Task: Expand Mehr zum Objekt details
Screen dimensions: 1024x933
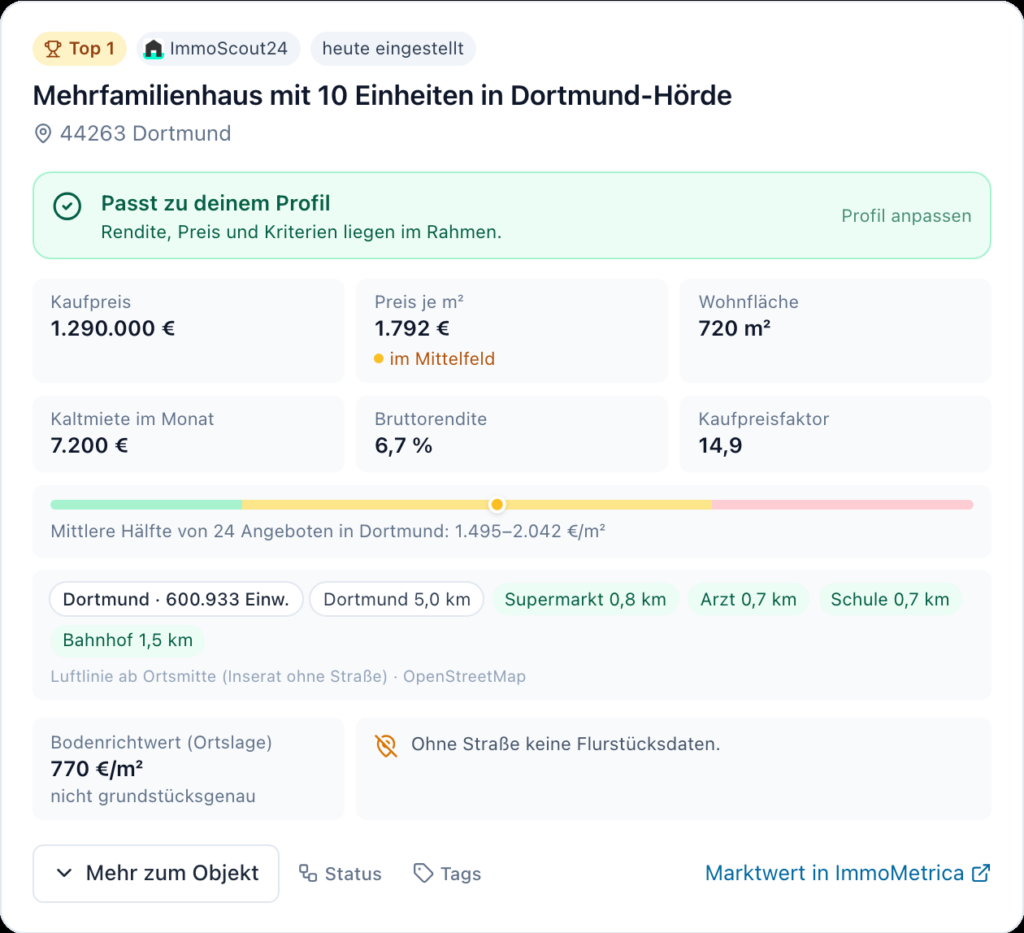Action: 156,874
